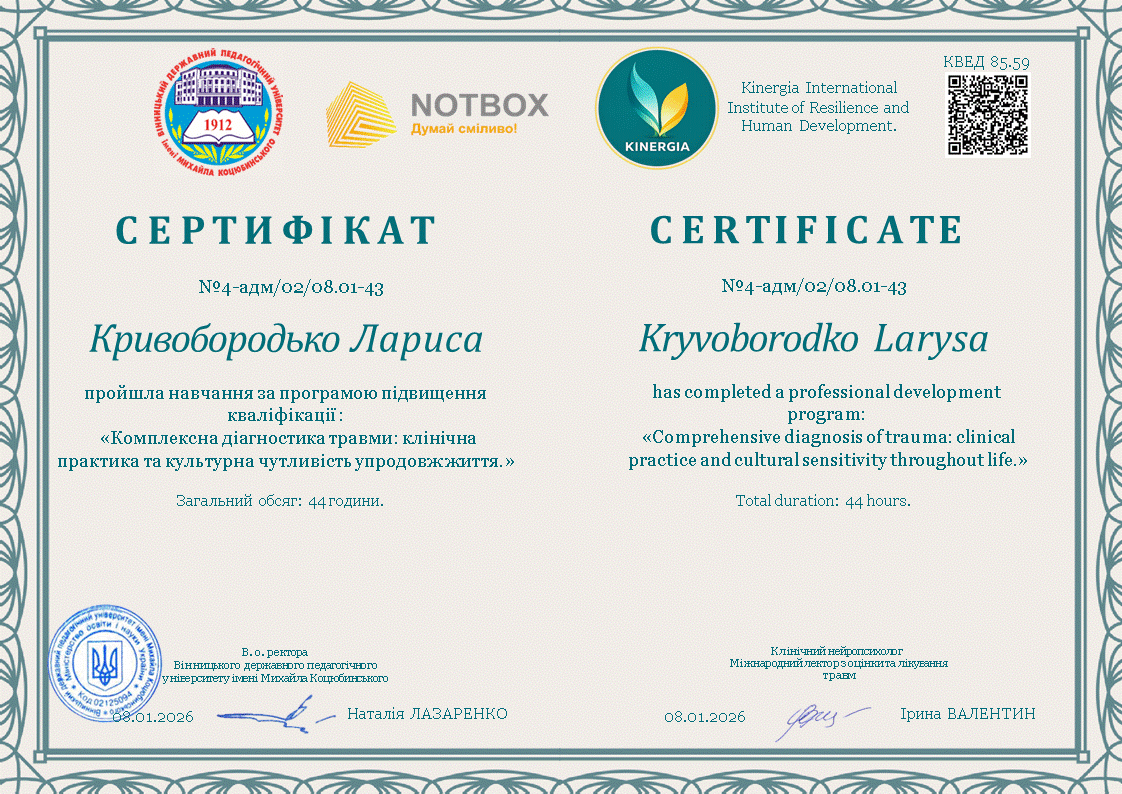Click 'Загальний обсяг: 44 години' text
Viewport: 1122px width, 794px height.
click(x=280, y=501)
